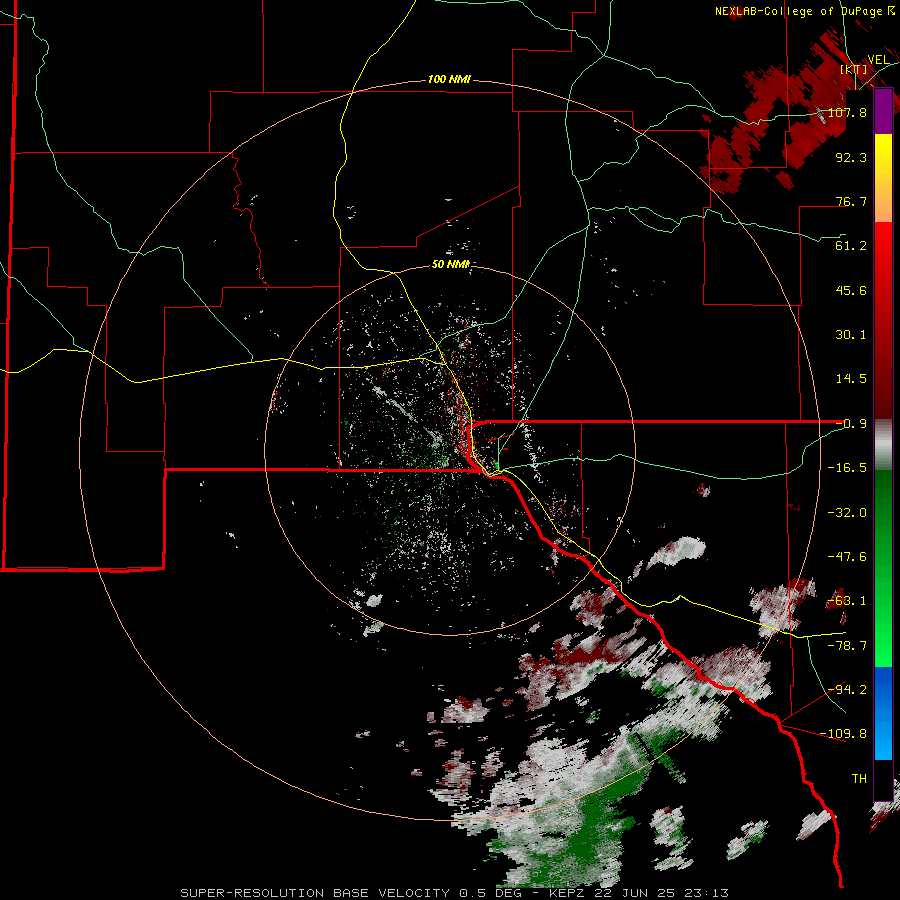Image resolution: width=900 pixels, height=900 pixels.
Task: Pick the black TH segment of color bar
Action: click(x=883, y=779)
